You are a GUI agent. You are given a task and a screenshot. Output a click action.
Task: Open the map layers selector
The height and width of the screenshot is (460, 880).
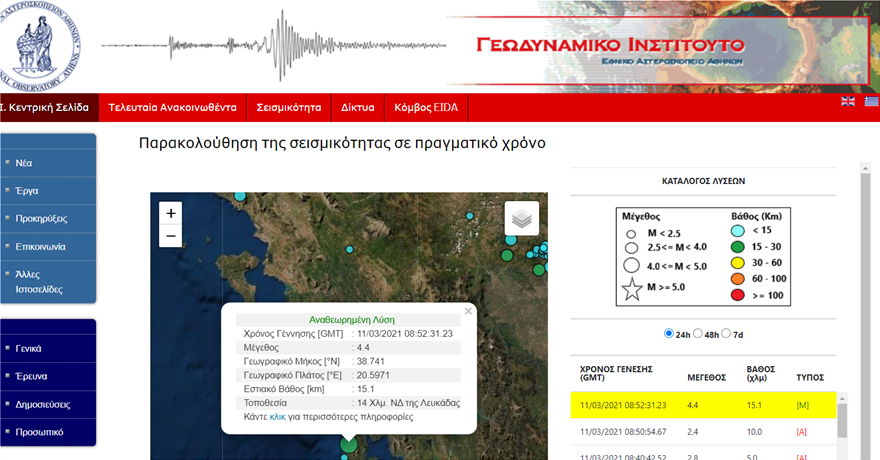522,218
